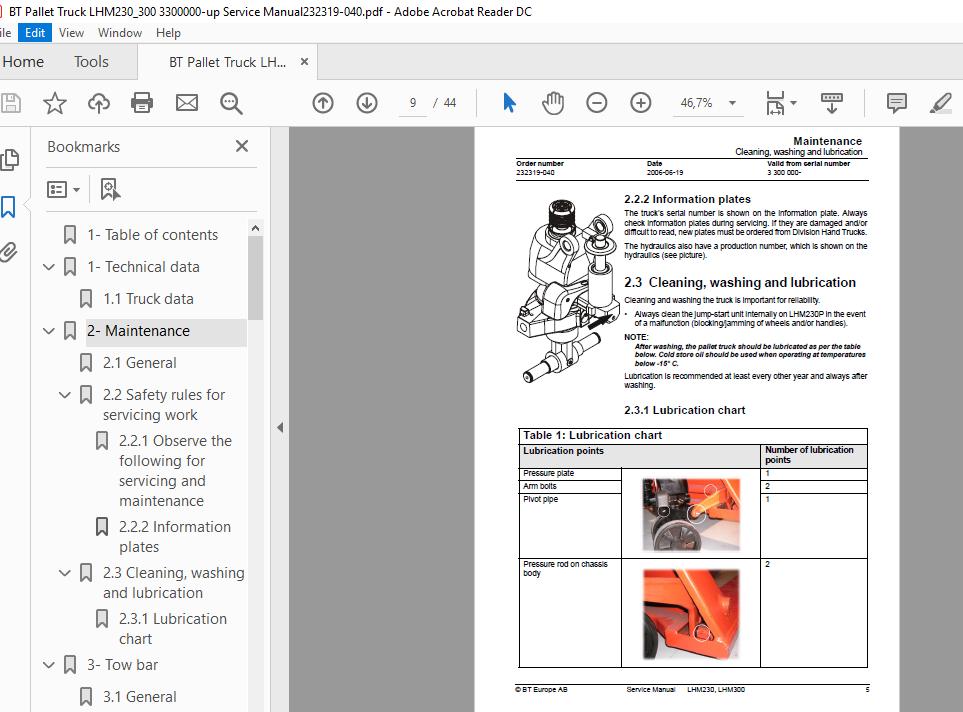Image resolution: width=963 pixels, height=712 pixels.
Task: Jump to 1.1 Truck data bookmark
Action: coord(148,299)
